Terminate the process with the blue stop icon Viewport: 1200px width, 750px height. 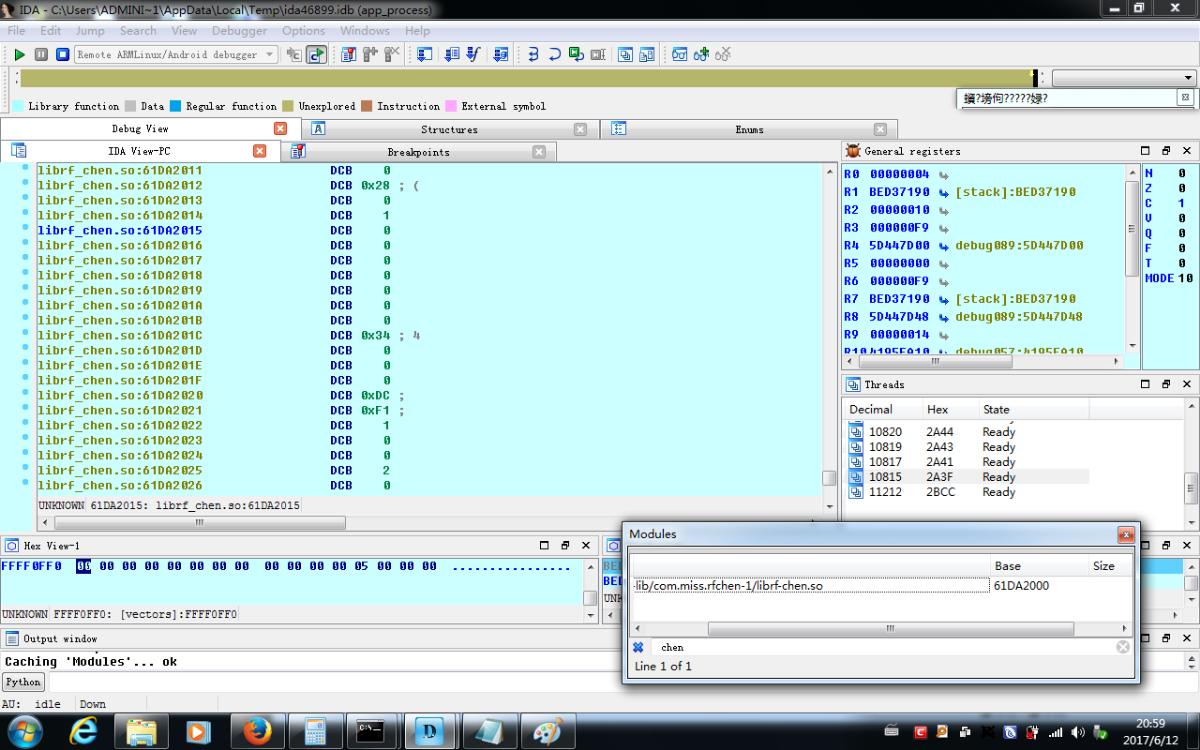click(62, 55)
